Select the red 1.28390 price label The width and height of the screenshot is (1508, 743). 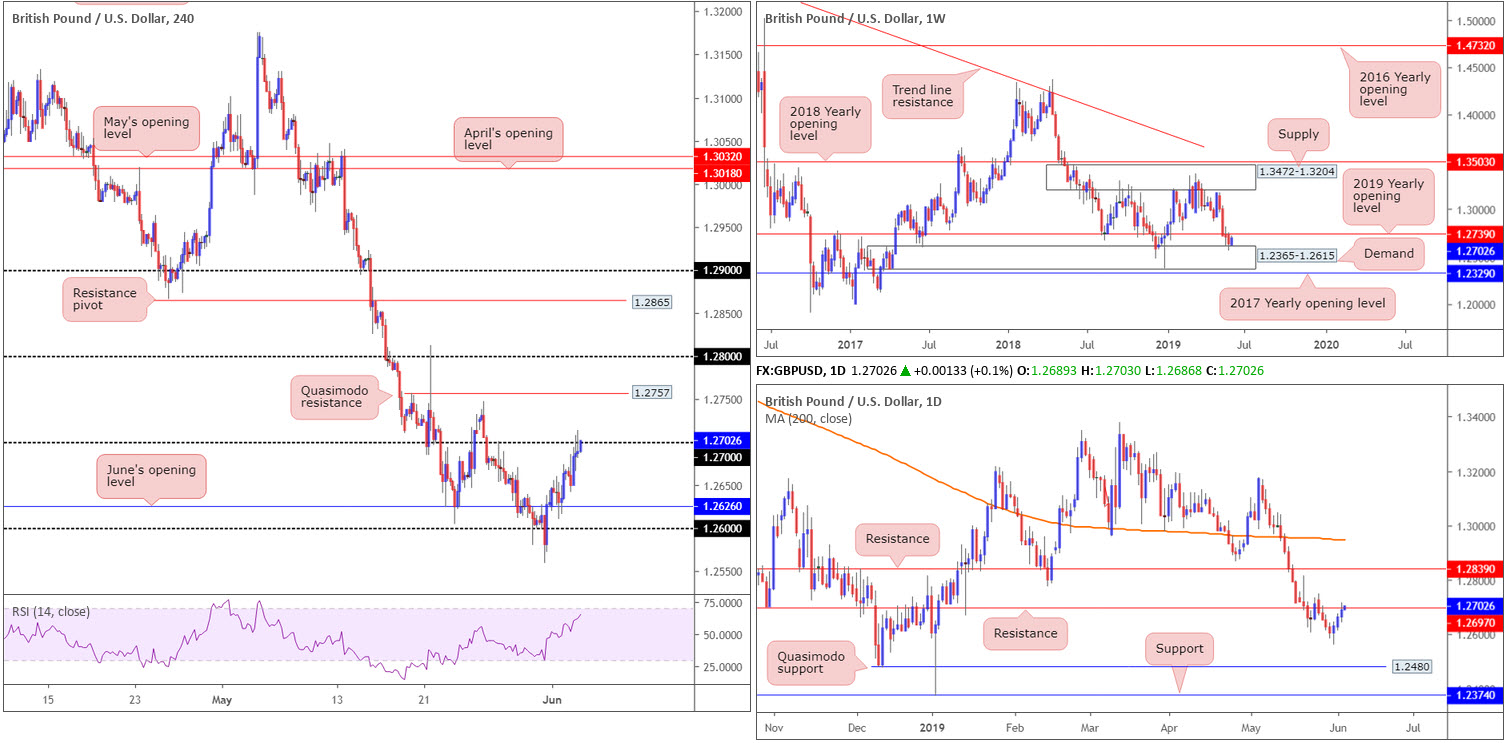[1475, 568]
